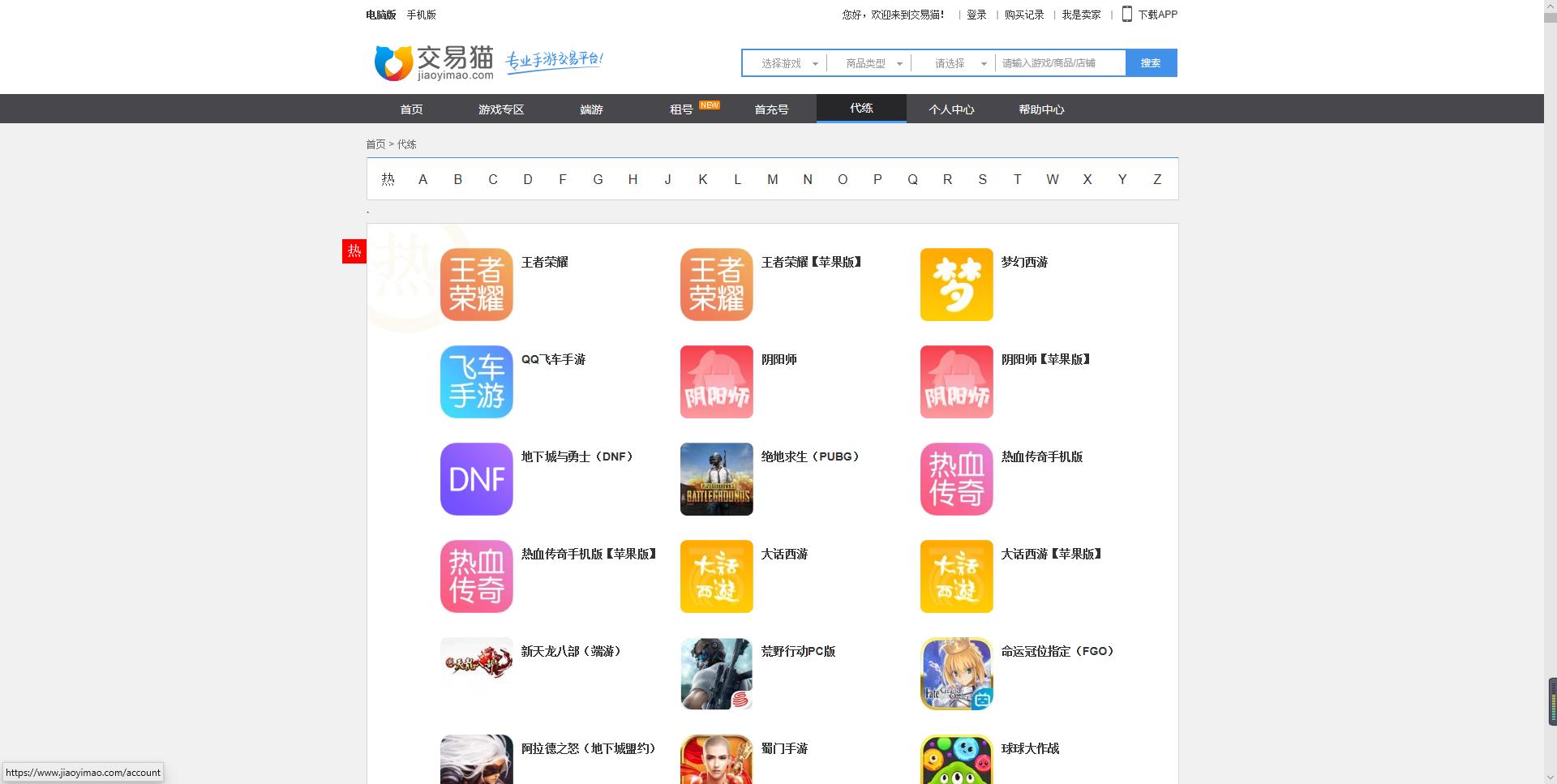Open the 王者荣耀 game icon
1557x784 pixels.
477,285
